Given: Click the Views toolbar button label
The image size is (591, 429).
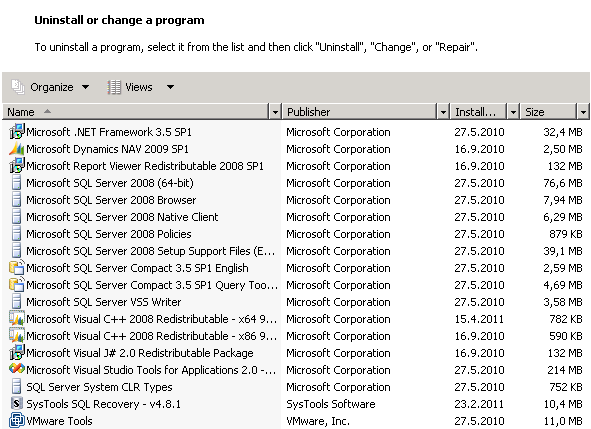Looking at the screenshot, I should tap(139, 87).
